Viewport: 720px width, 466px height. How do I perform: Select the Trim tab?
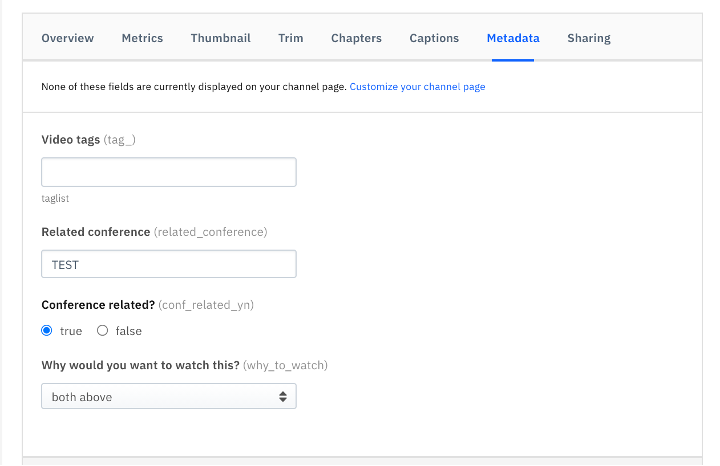coord(291,38)
